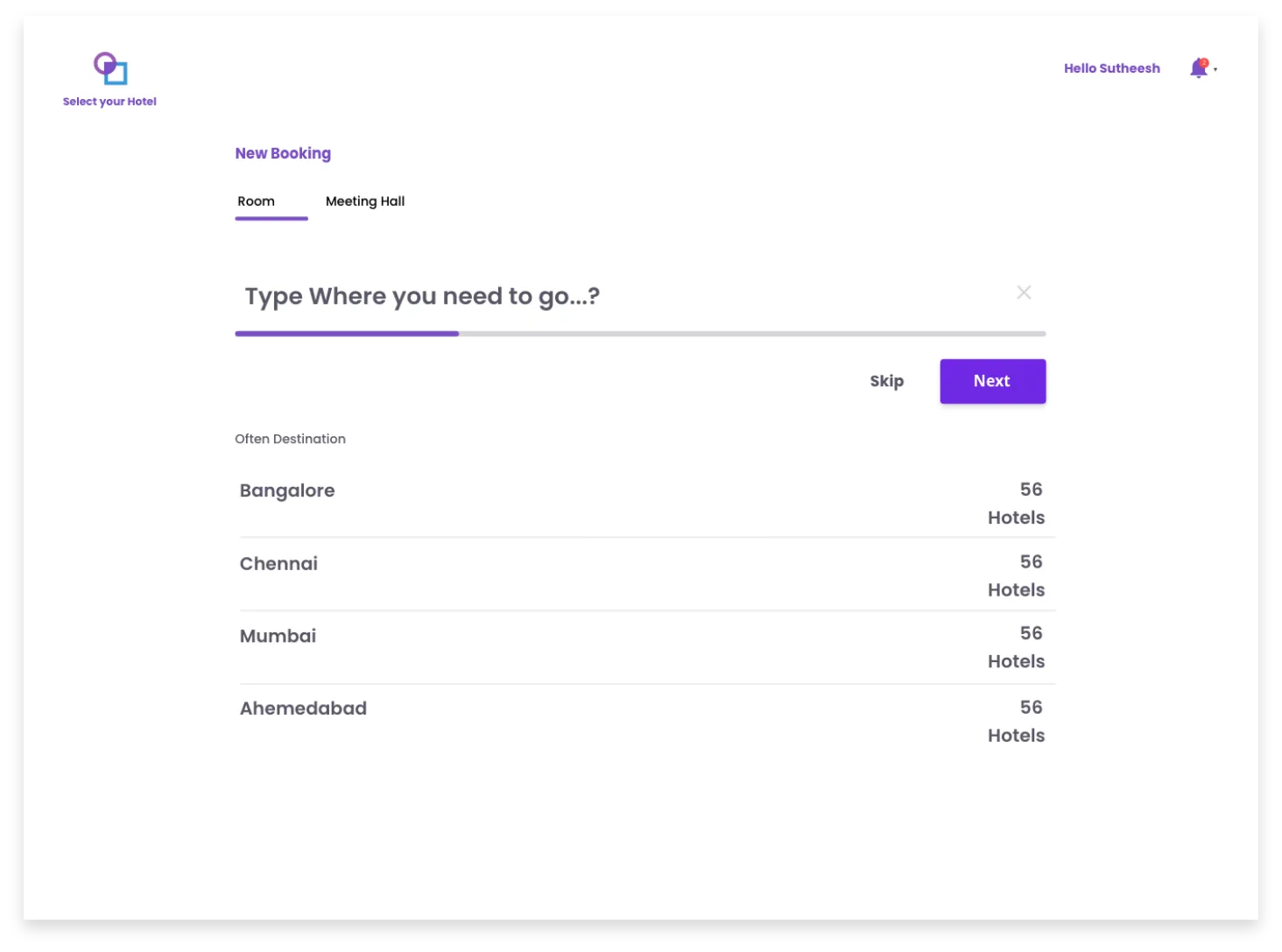
Task: Click the New Booking heading
Action: (x=283, y=153)
